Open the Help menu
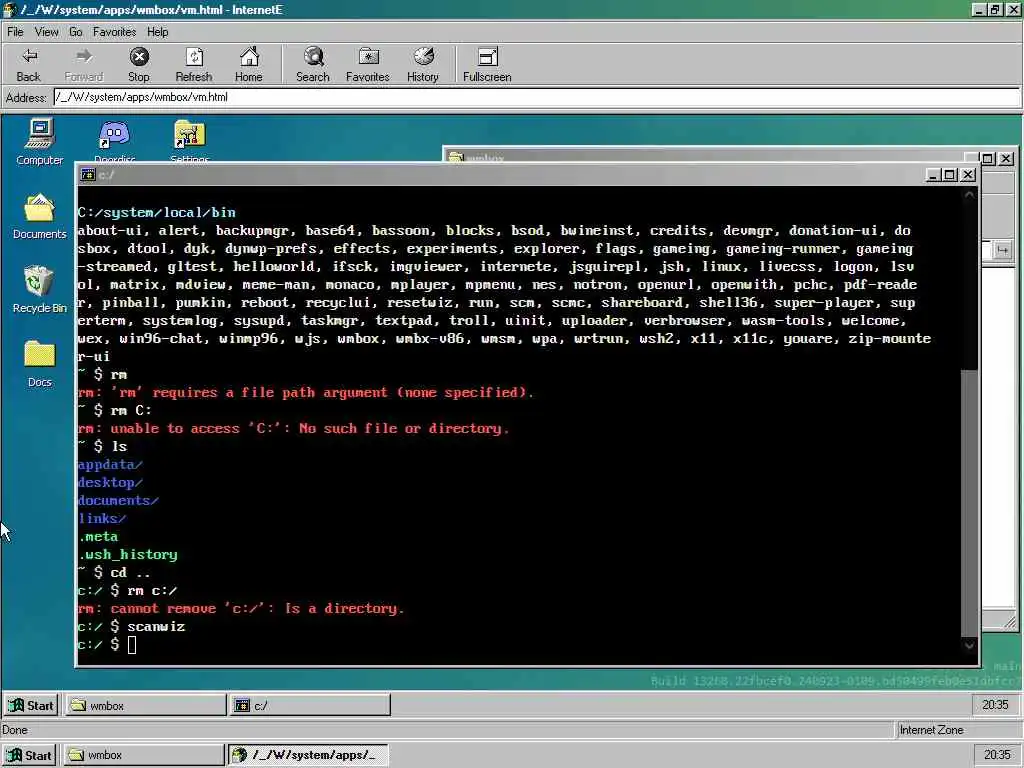This screenshot has width=1024, height=768. point(157,32)
